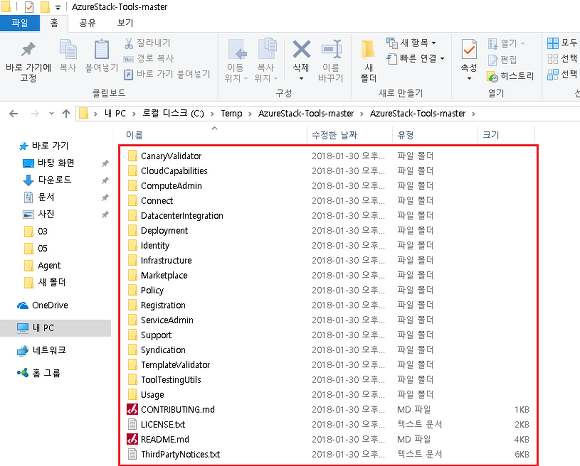This screenshot has width=580, height=466.
Task: Select the ServiceAdmin folder
Action: coord(167,320)
